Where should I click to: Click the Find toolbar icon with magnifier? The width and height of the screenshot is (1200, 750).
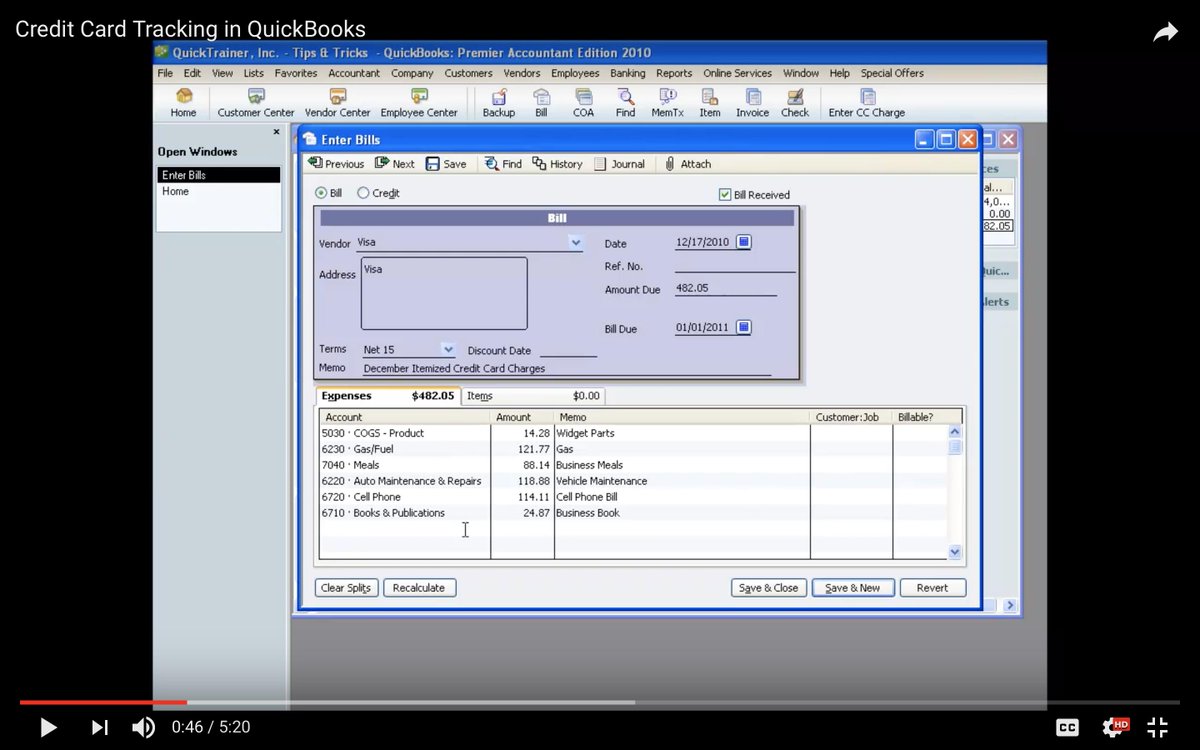pyautogui.click(x=625, y=103)
